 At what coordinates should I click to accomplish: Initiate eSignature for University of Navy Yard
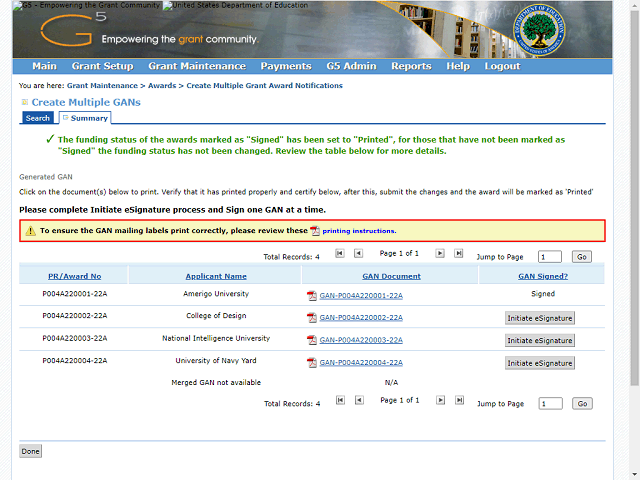(x=540, y=363)
